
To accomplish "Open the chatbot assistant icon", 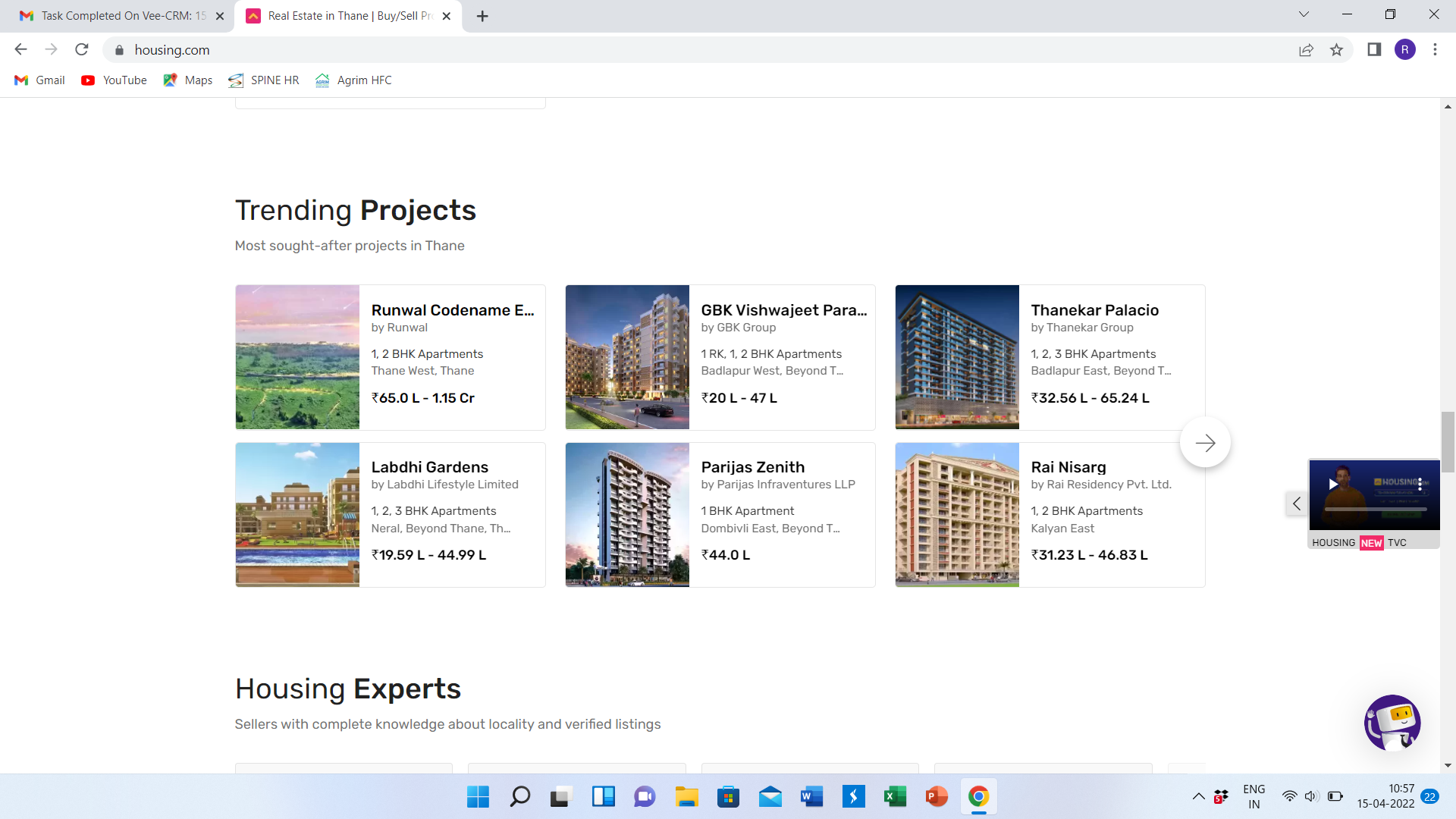I will click(1392, 723).
